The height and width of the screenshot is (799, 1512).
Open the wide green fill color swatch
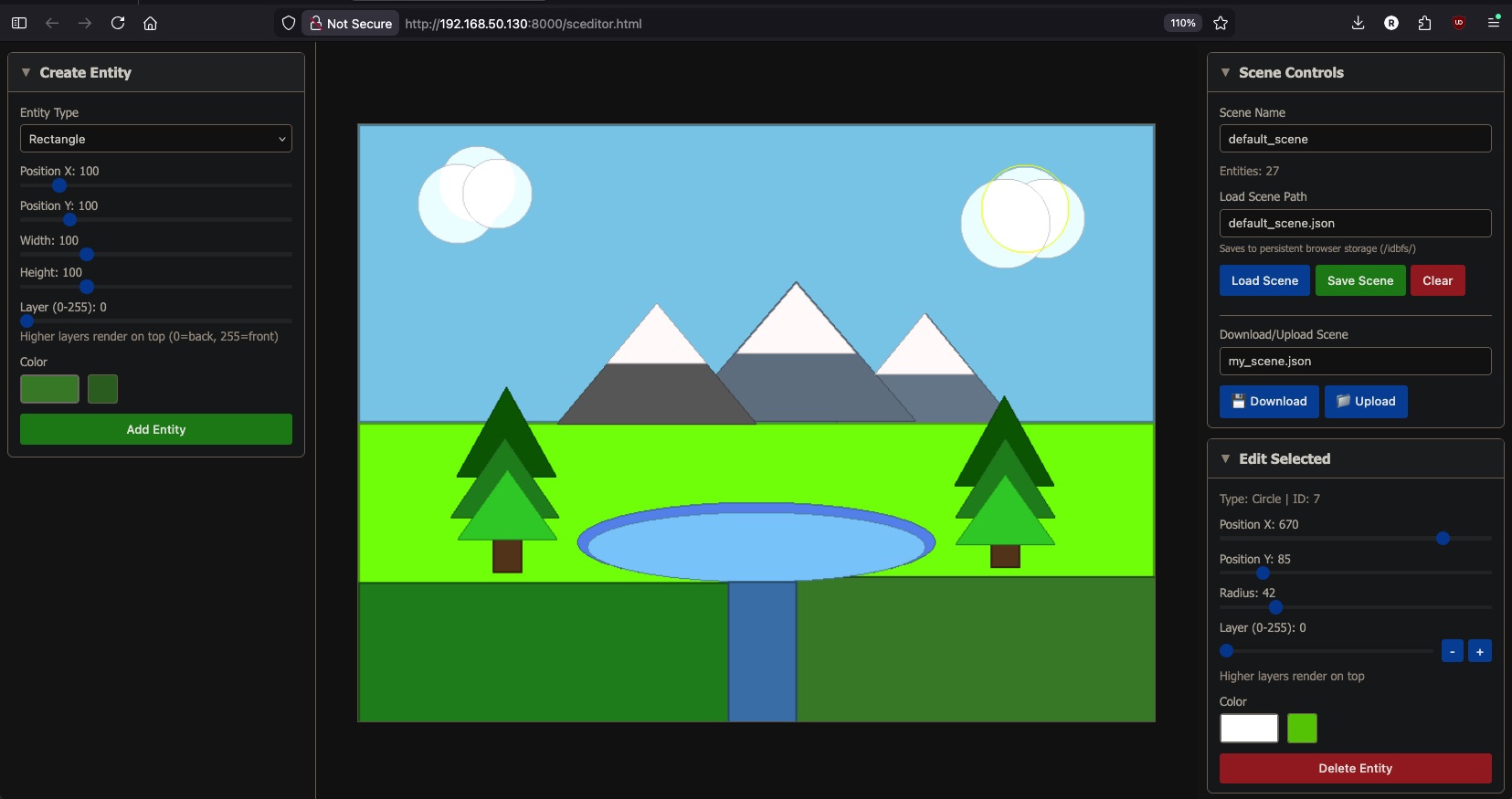click(x=49, y=389)
